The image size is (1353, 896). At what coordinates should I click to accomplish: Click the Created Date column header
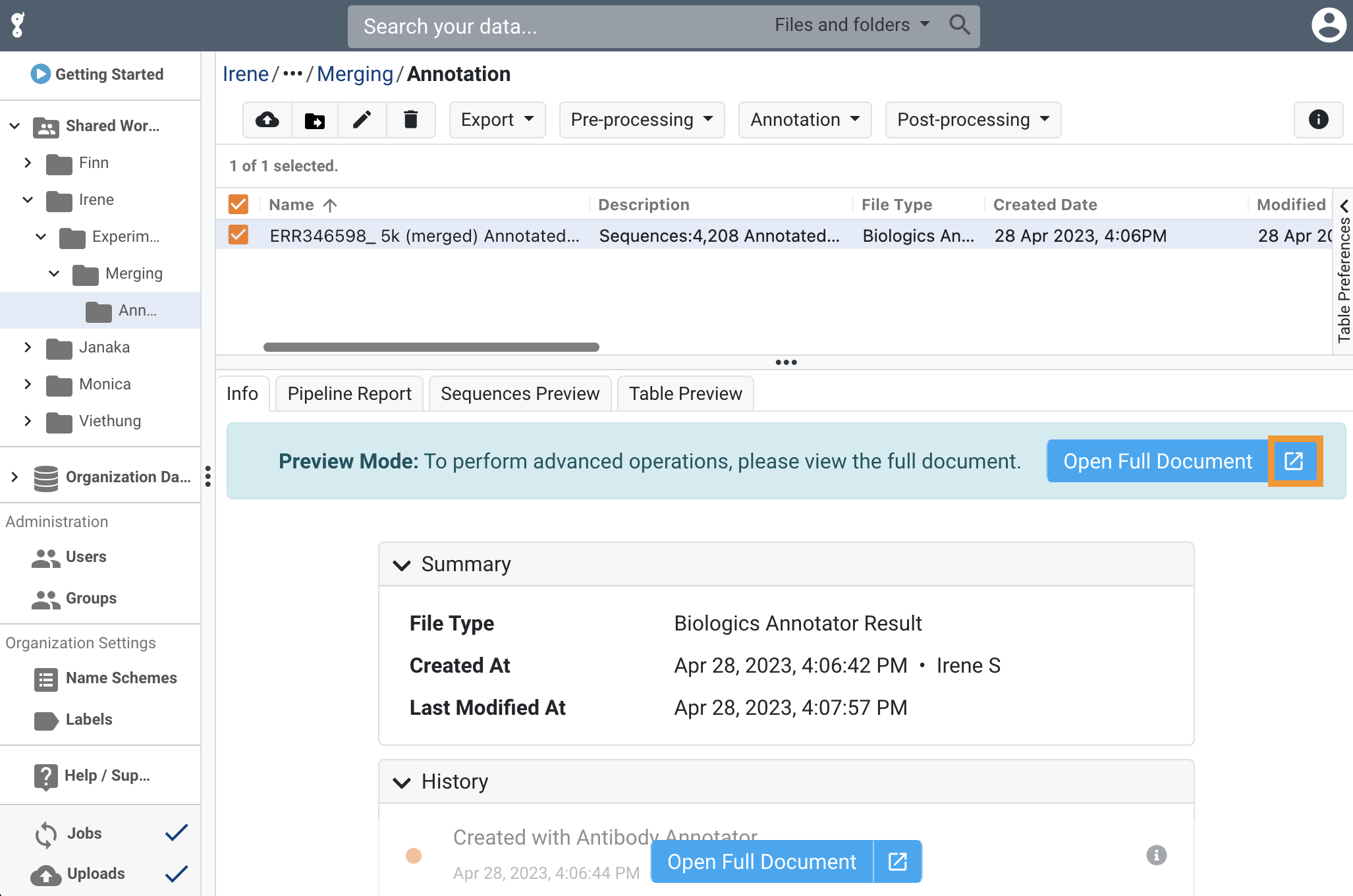point(1045,205)
